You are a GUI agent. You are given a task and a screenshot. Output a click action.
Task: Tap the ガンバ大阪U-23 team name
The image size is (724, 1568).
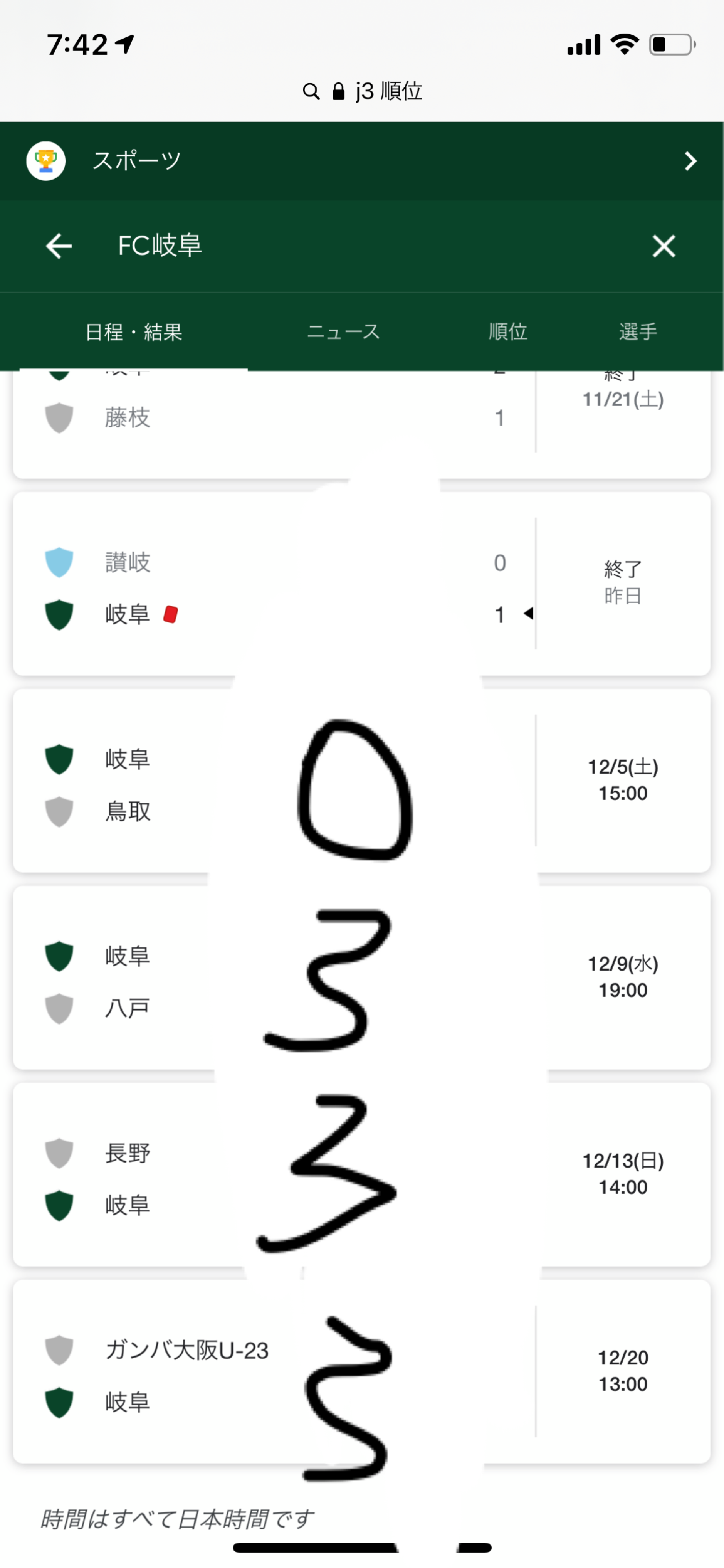(187, 1350)
